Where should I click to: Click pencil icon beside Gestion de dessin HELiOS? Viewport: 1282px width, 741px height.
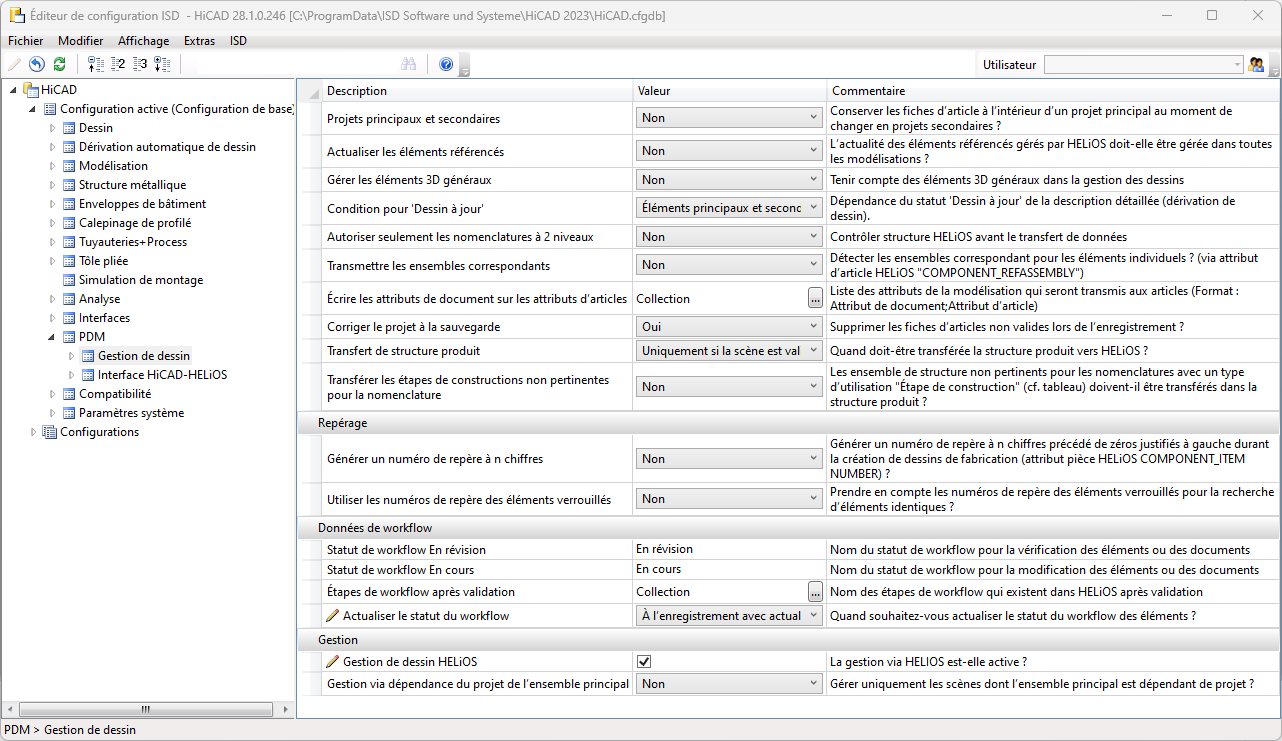333,662
